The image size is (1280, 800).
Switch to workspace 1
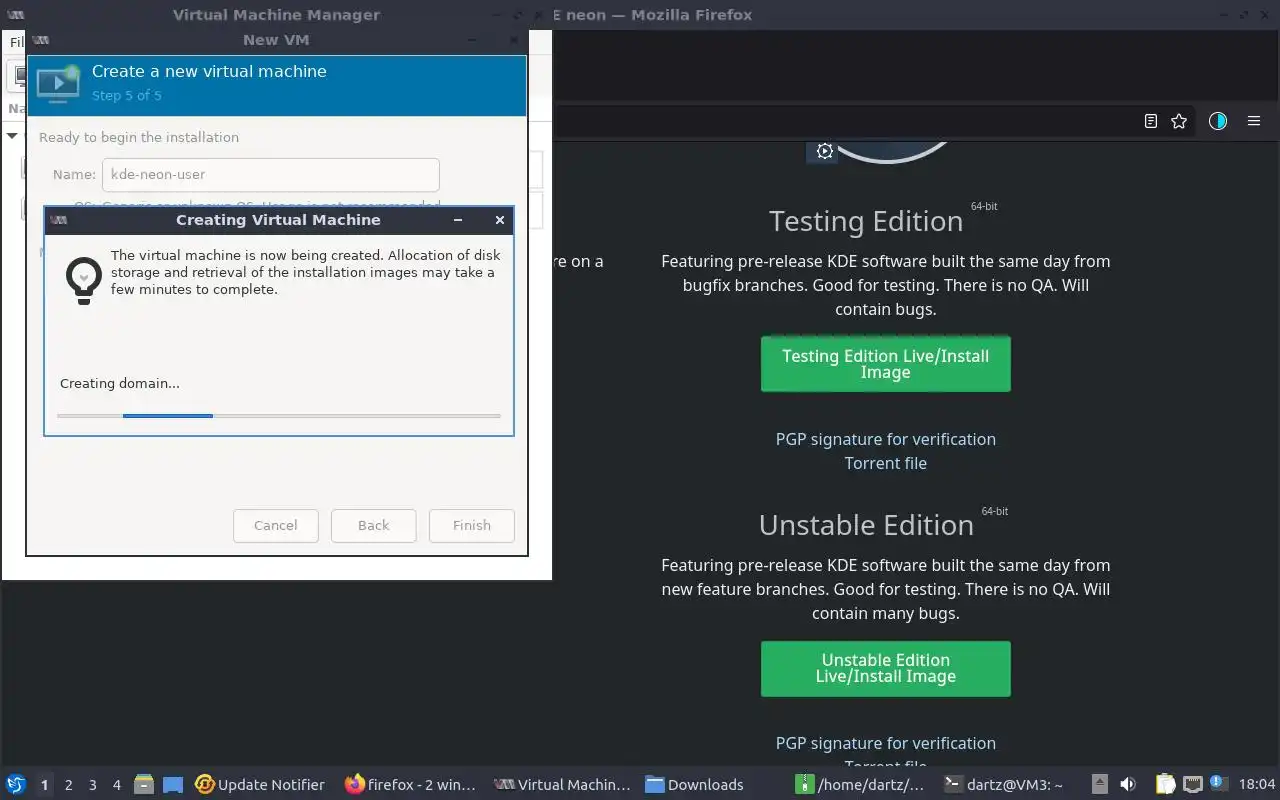(44, 785)
